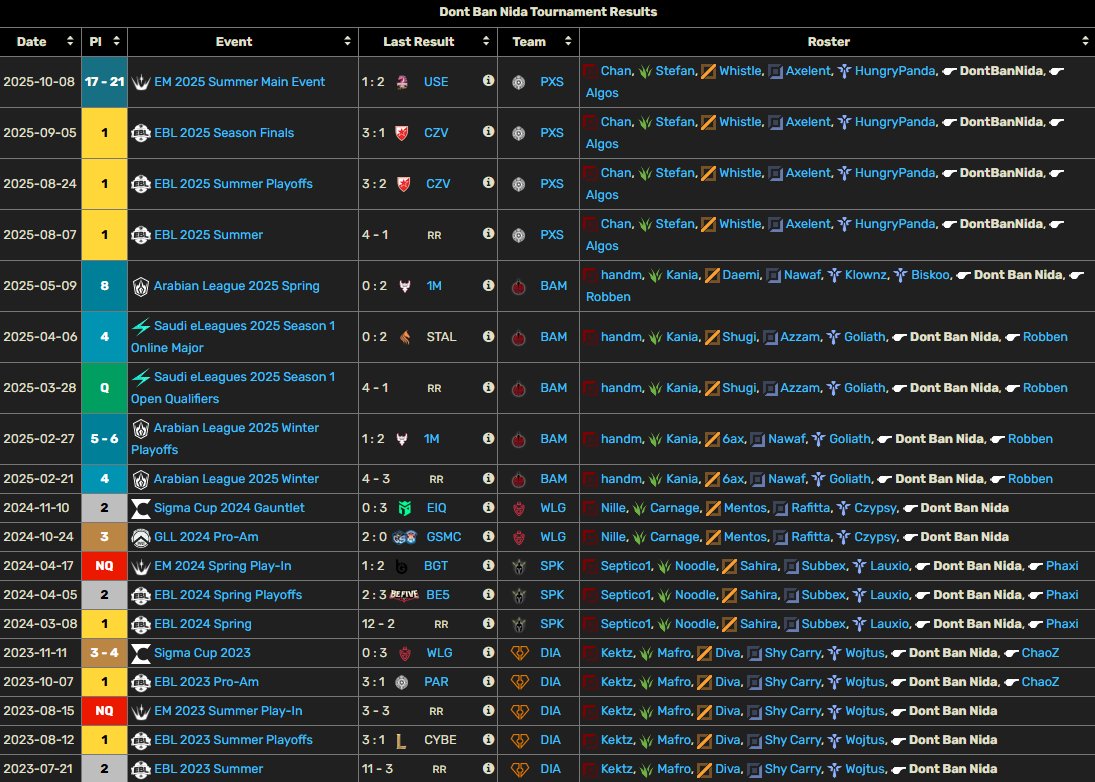
Task: Open Sigma Cup 2024 Gauntlet link
Action: tap(229, 508)
